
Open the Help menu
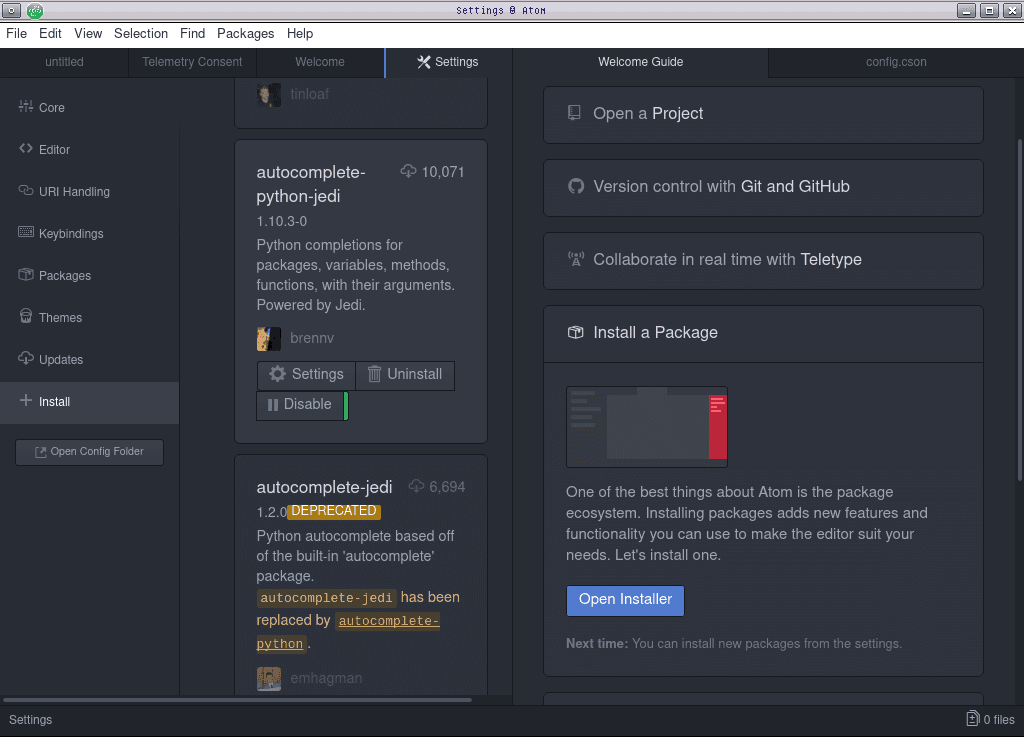[300, 33]
